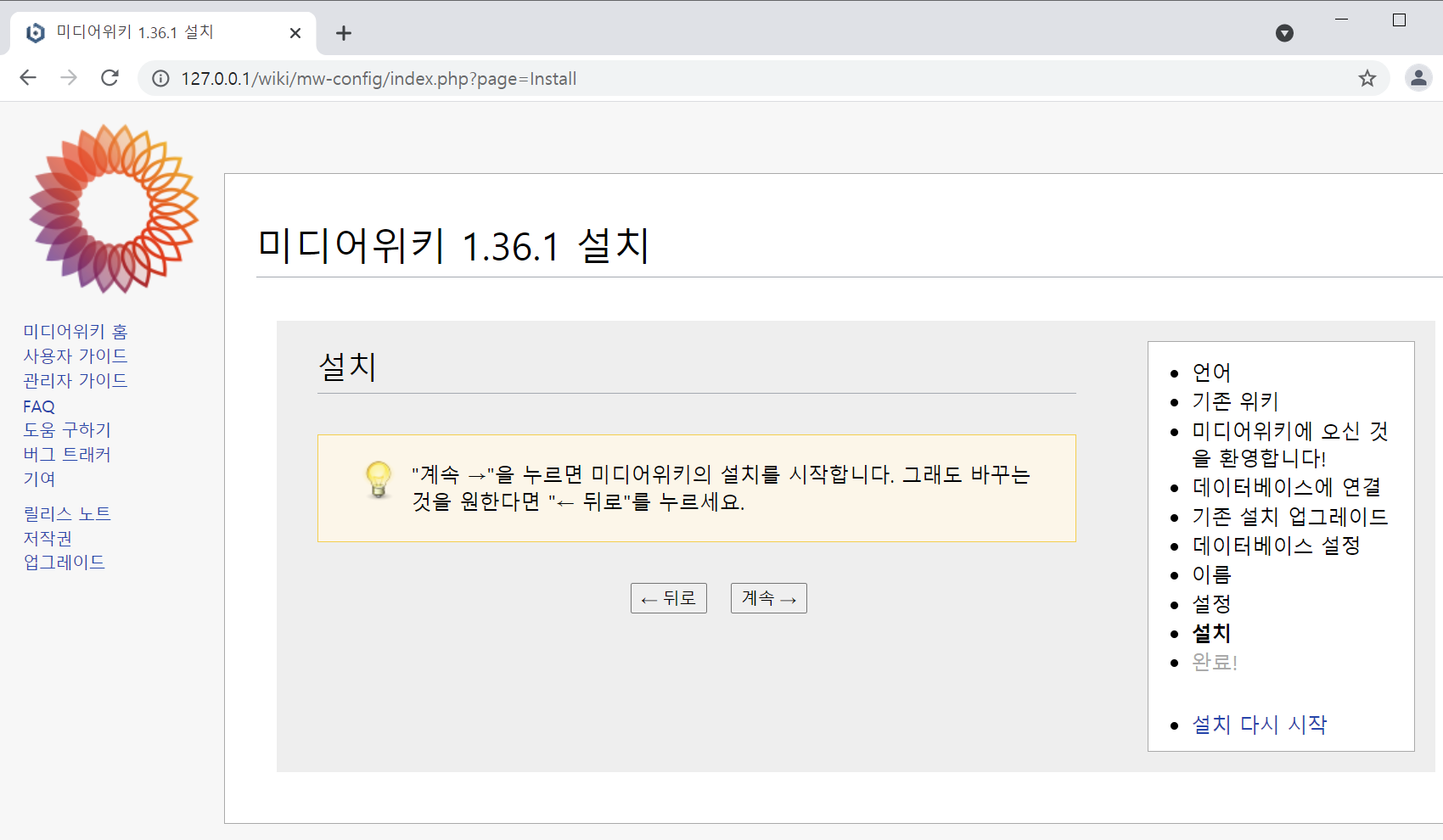Click the 미디어위키 1.36.1 설치 page title
Image resolution: width=1443 pixels, height=840 pixels.
[x=454, y=246]
